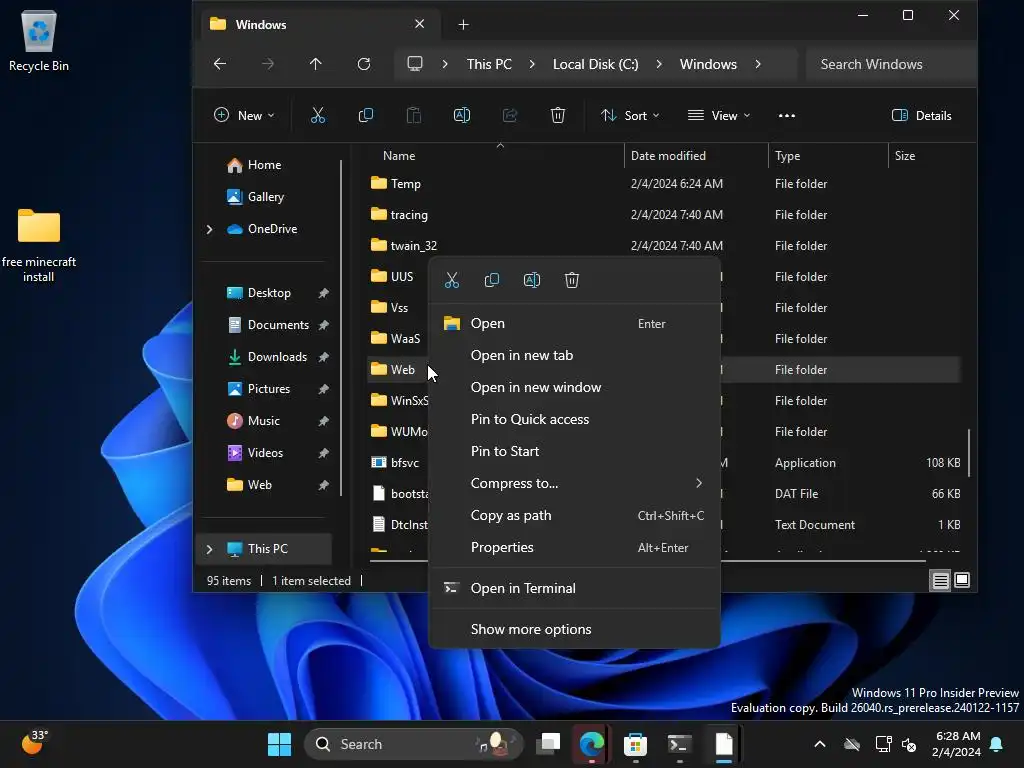1024x768 pixels.
Task: Click the Rename icon in the context menu
Action: tap(532, 280)
